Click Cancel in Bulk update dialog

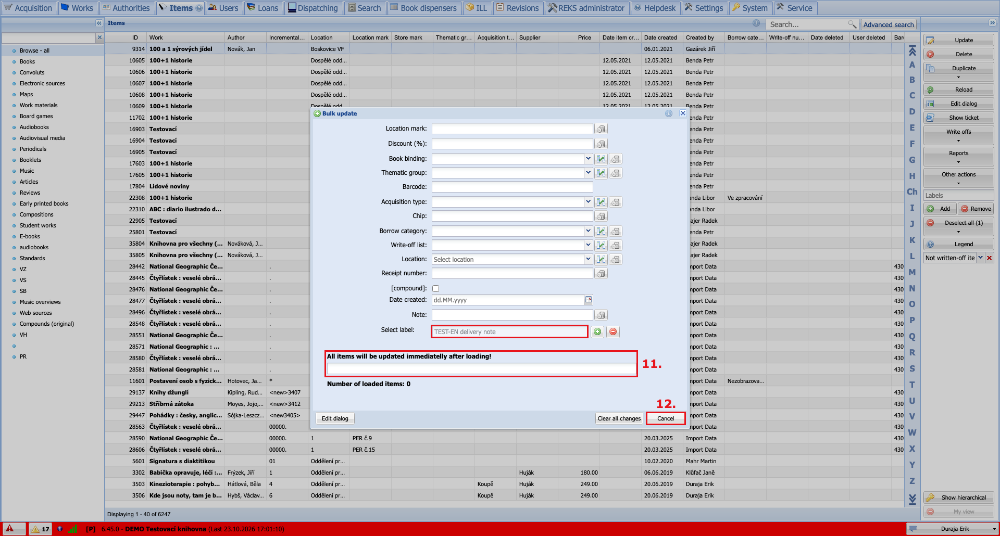coord(665,419)
